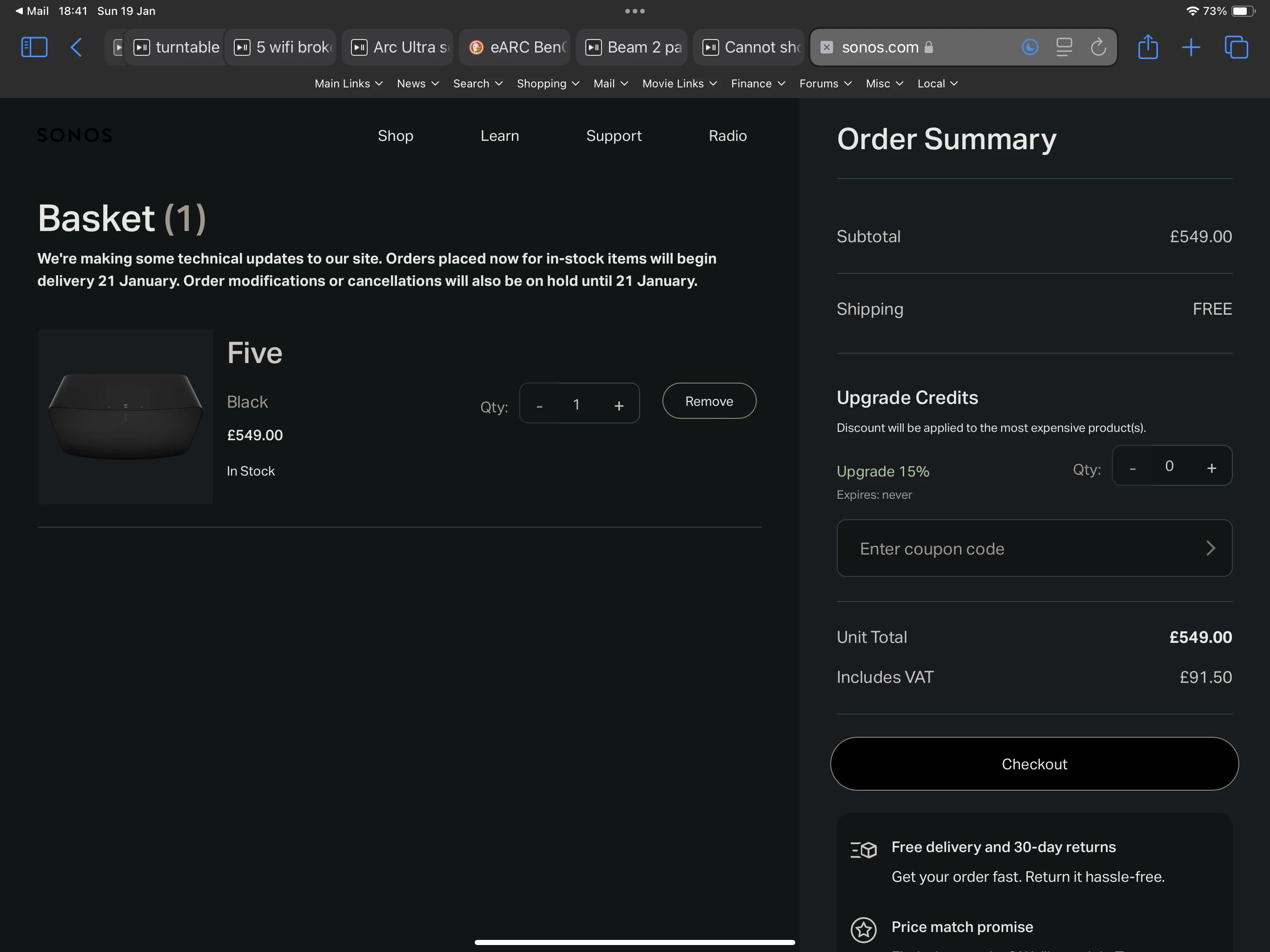Close the sonos.com tab with X
The height and width of the screenshot is (952, 1270).
tap(826, 47)
